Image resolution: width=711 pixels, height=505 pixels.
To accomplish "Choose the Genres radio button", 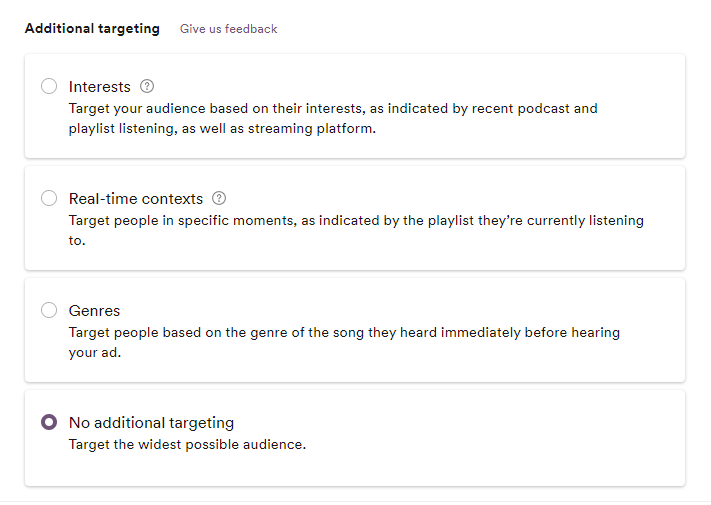I will click(49, 310).
